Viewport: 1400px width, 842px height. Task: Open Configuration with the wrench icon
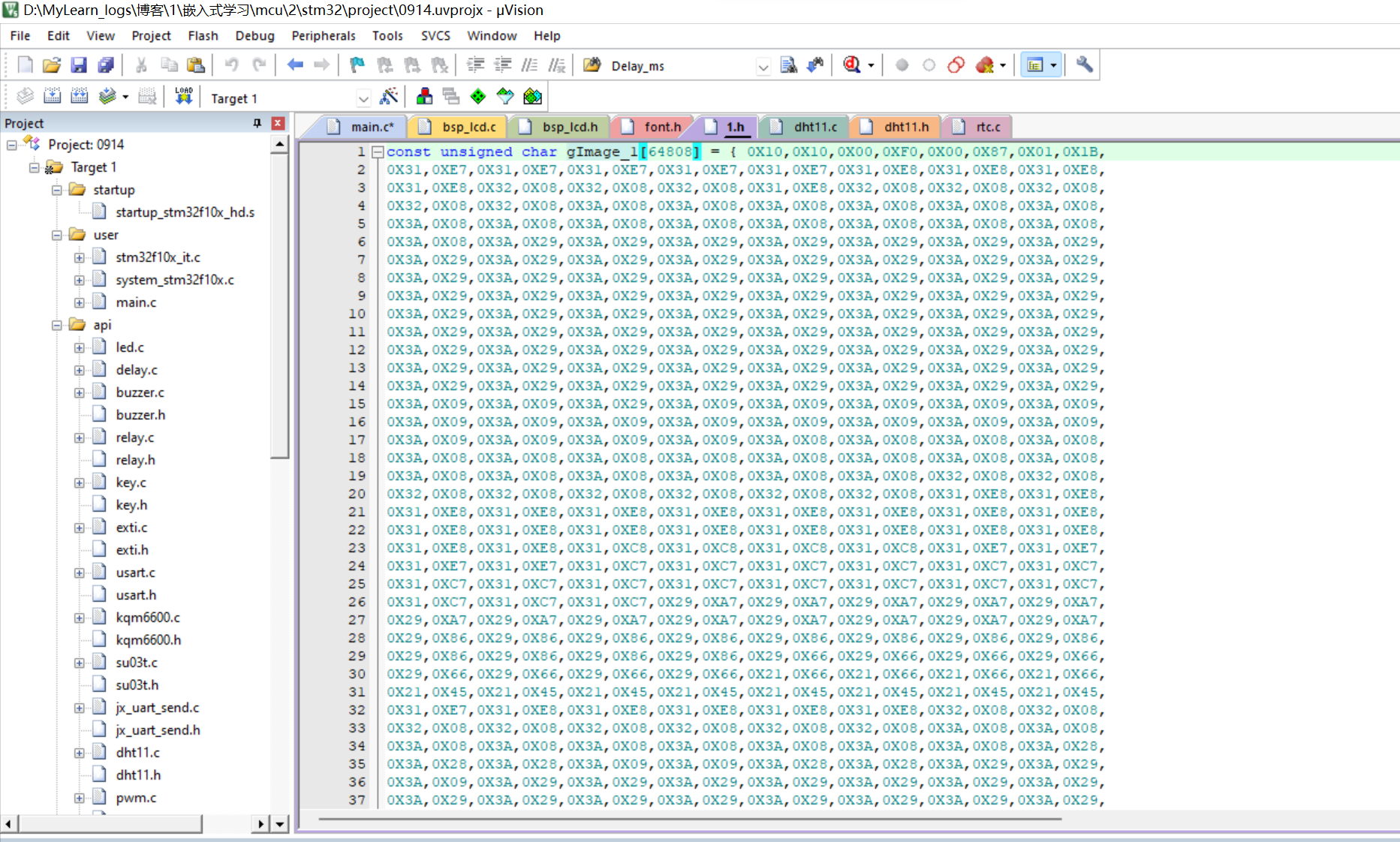pyautogui.click(x=1084, y=65)
